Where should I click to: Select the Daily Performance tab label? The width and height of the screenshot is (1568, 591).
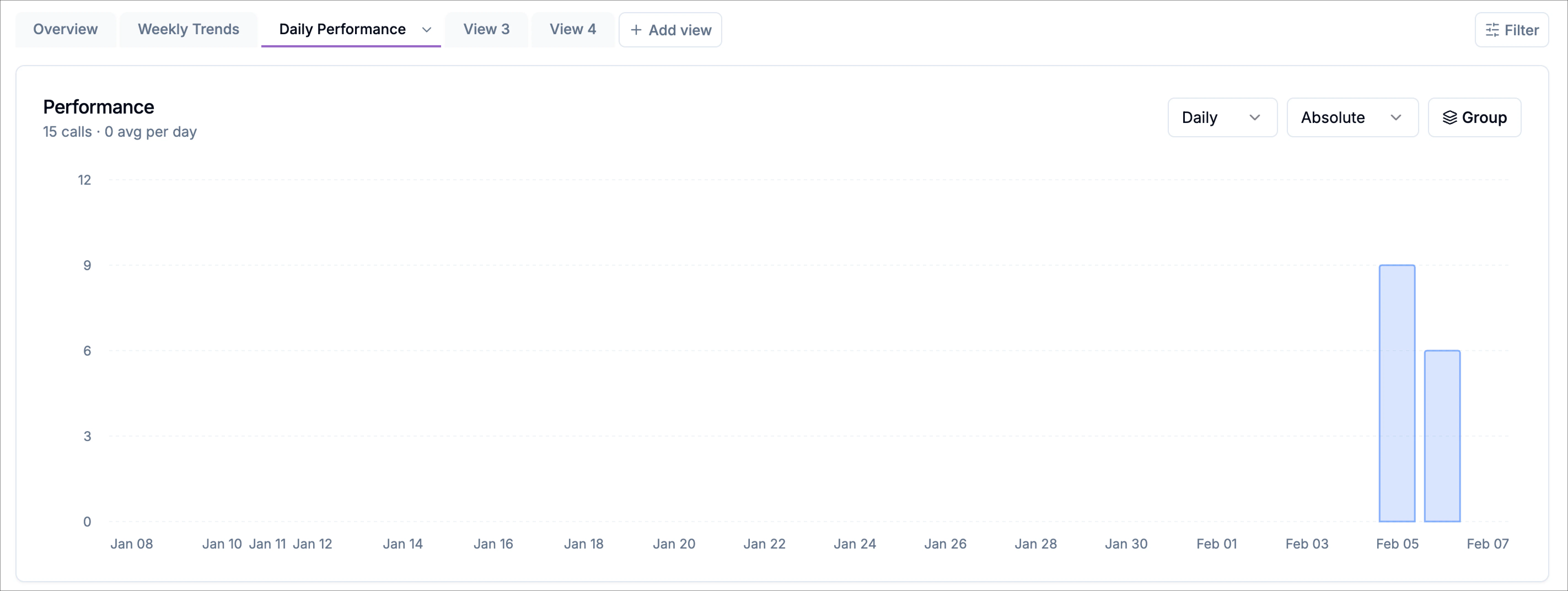[x=342, y=29]
